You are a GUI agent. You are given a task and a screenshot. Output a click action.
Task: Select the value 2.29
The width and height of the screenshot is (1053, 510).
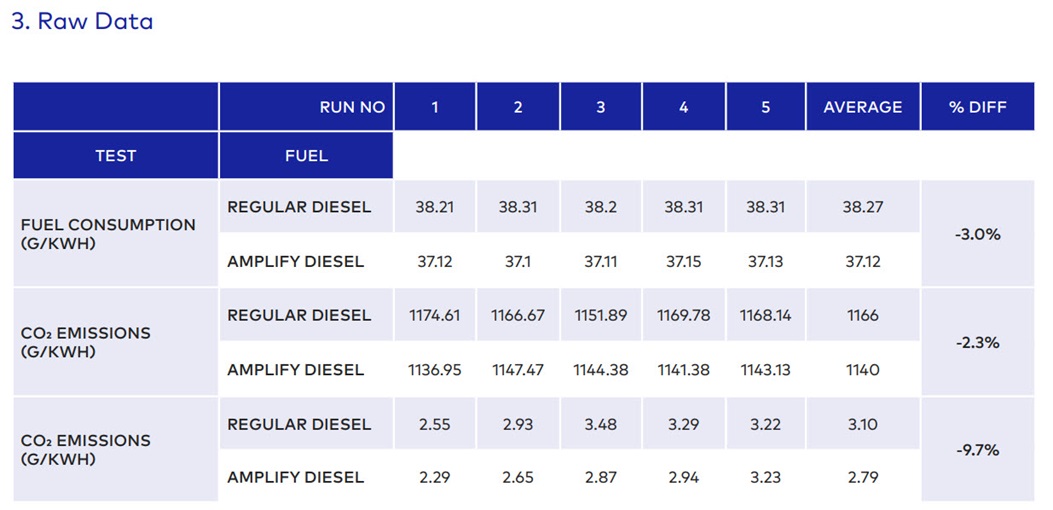435,477
